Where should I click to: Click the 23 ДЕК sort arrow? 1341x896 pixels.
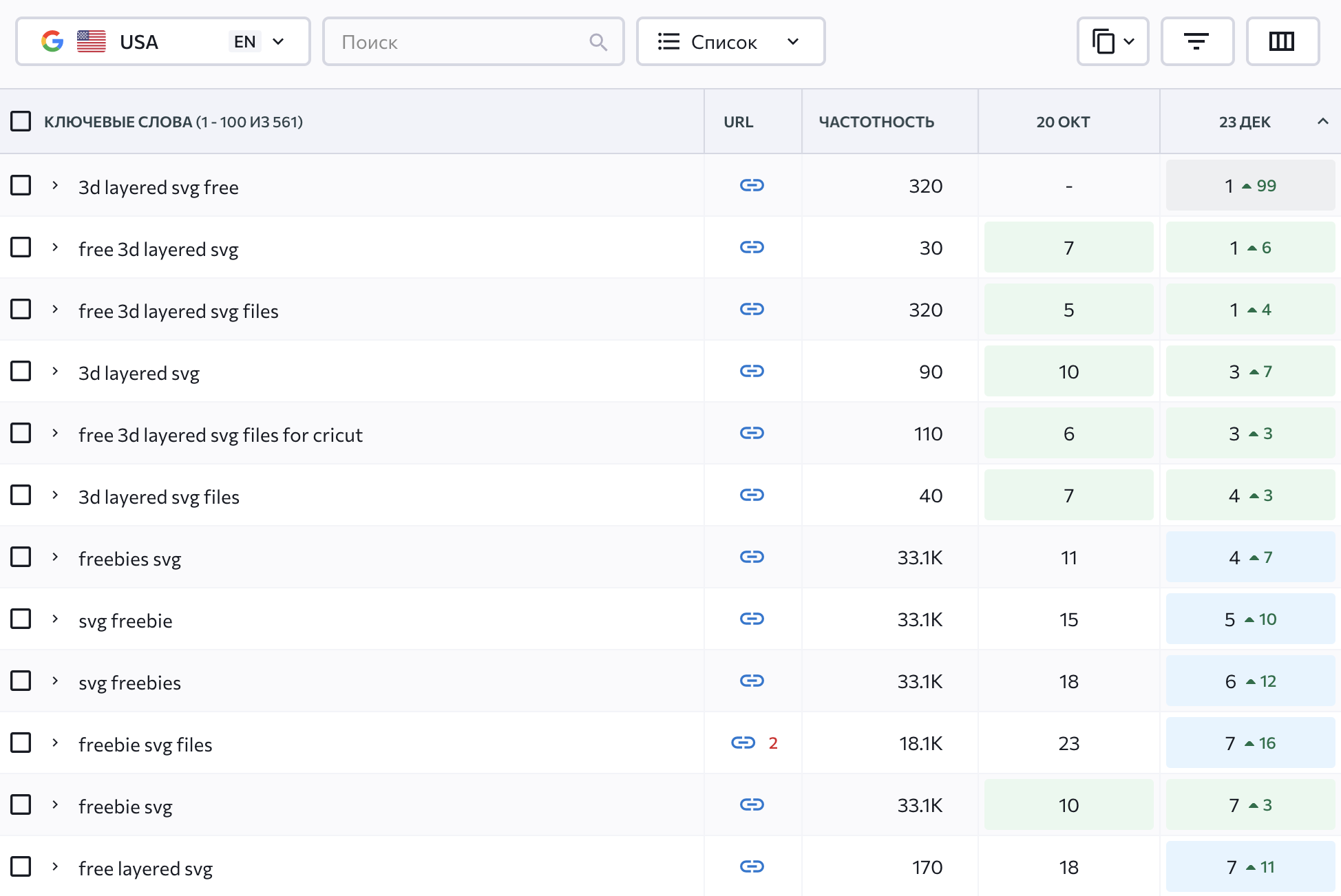coord(1322,122)
